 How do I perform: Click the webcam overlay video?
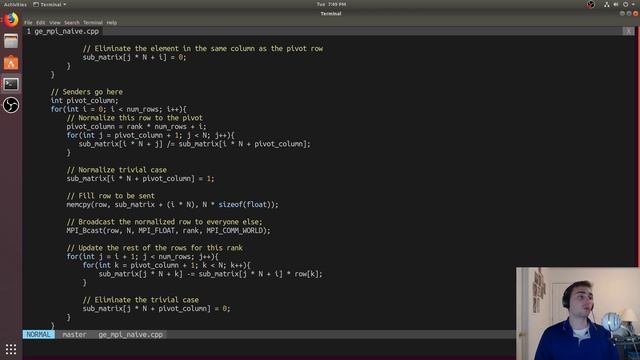[578, 313]
